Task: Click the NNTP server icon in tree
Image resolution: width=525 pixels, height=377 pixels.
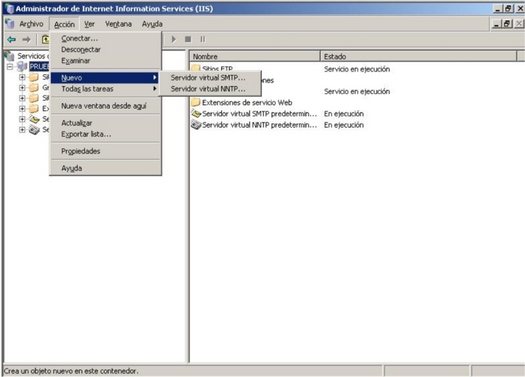Action: point(34,130)
